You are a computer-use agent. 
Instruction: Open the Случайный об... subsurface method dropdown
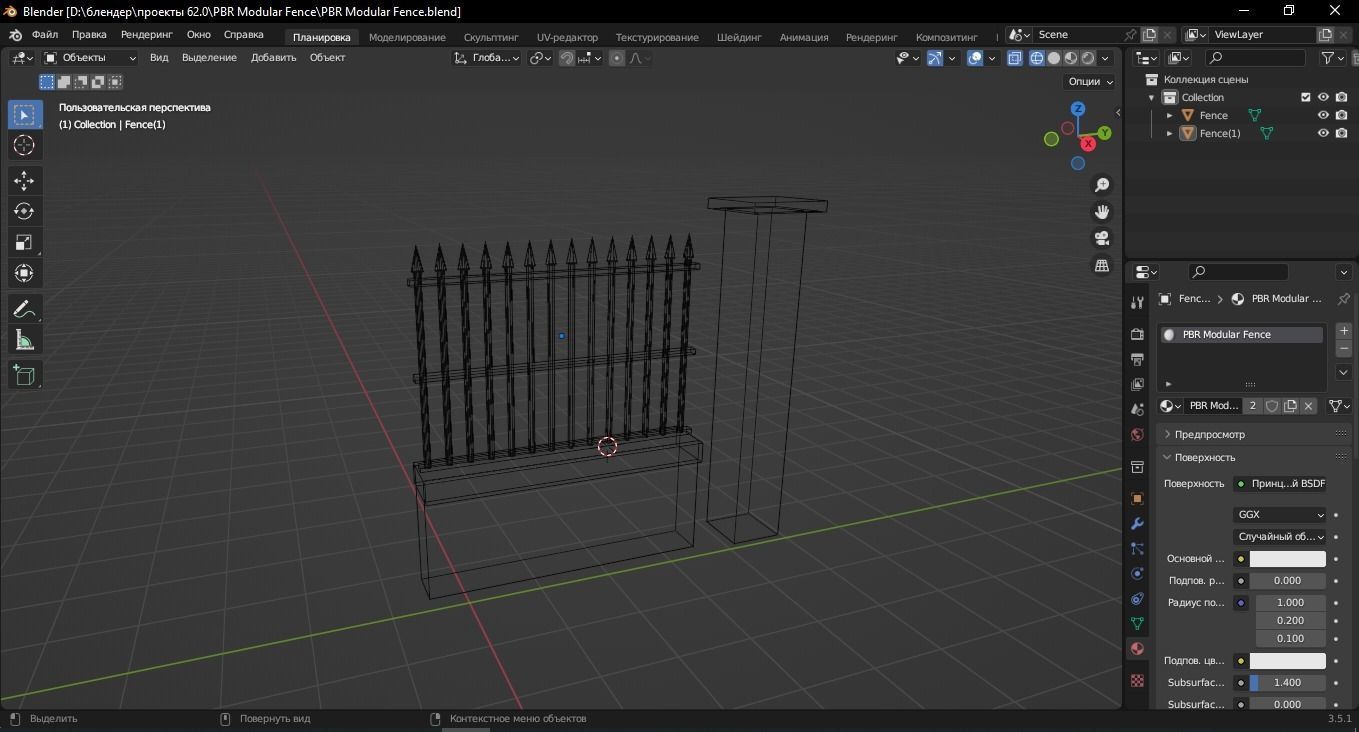tap(1280, 537)
